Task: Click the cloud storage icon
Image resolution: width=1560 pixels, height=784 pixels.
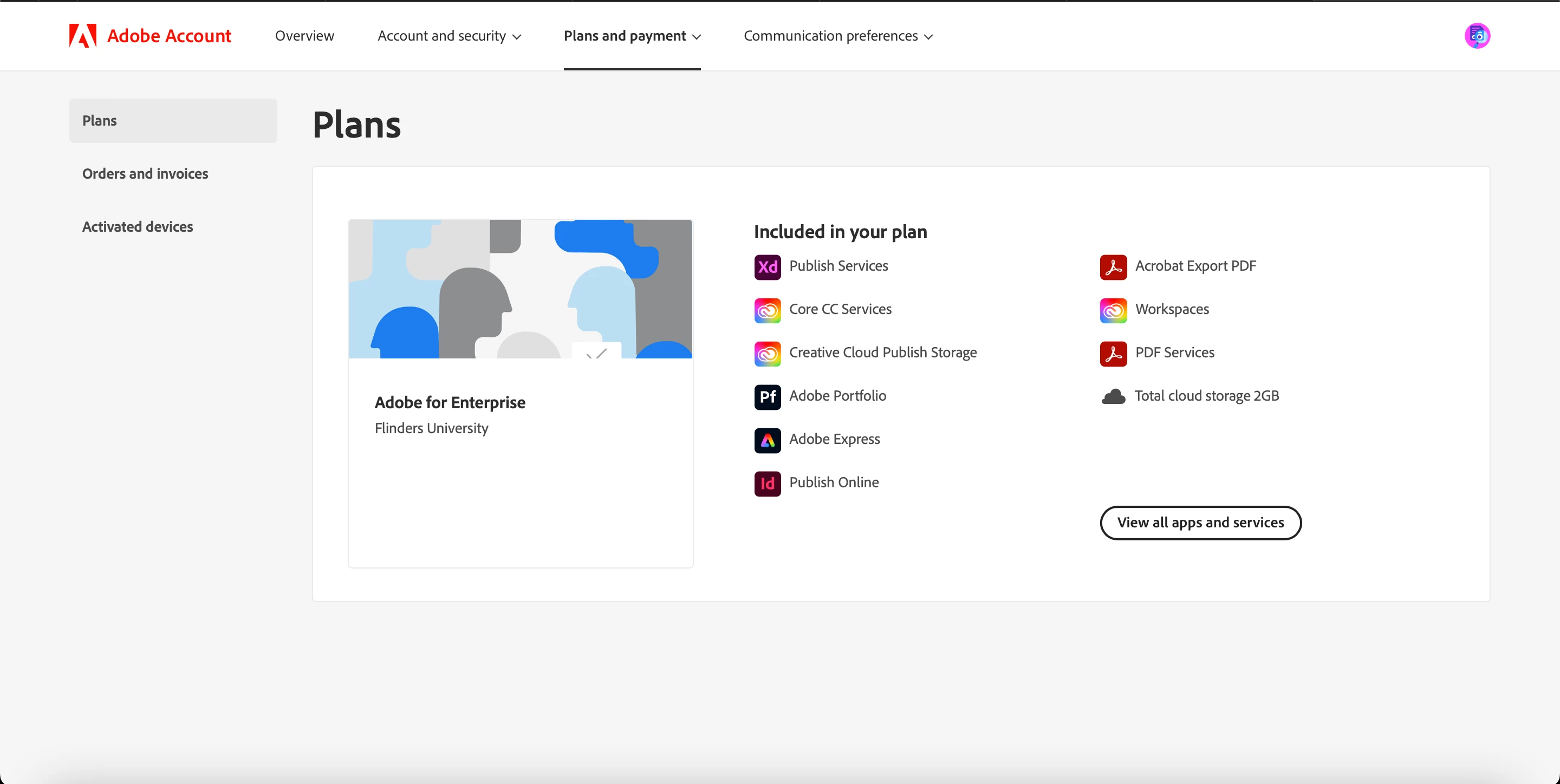Action: click(x=1113, y=396)
